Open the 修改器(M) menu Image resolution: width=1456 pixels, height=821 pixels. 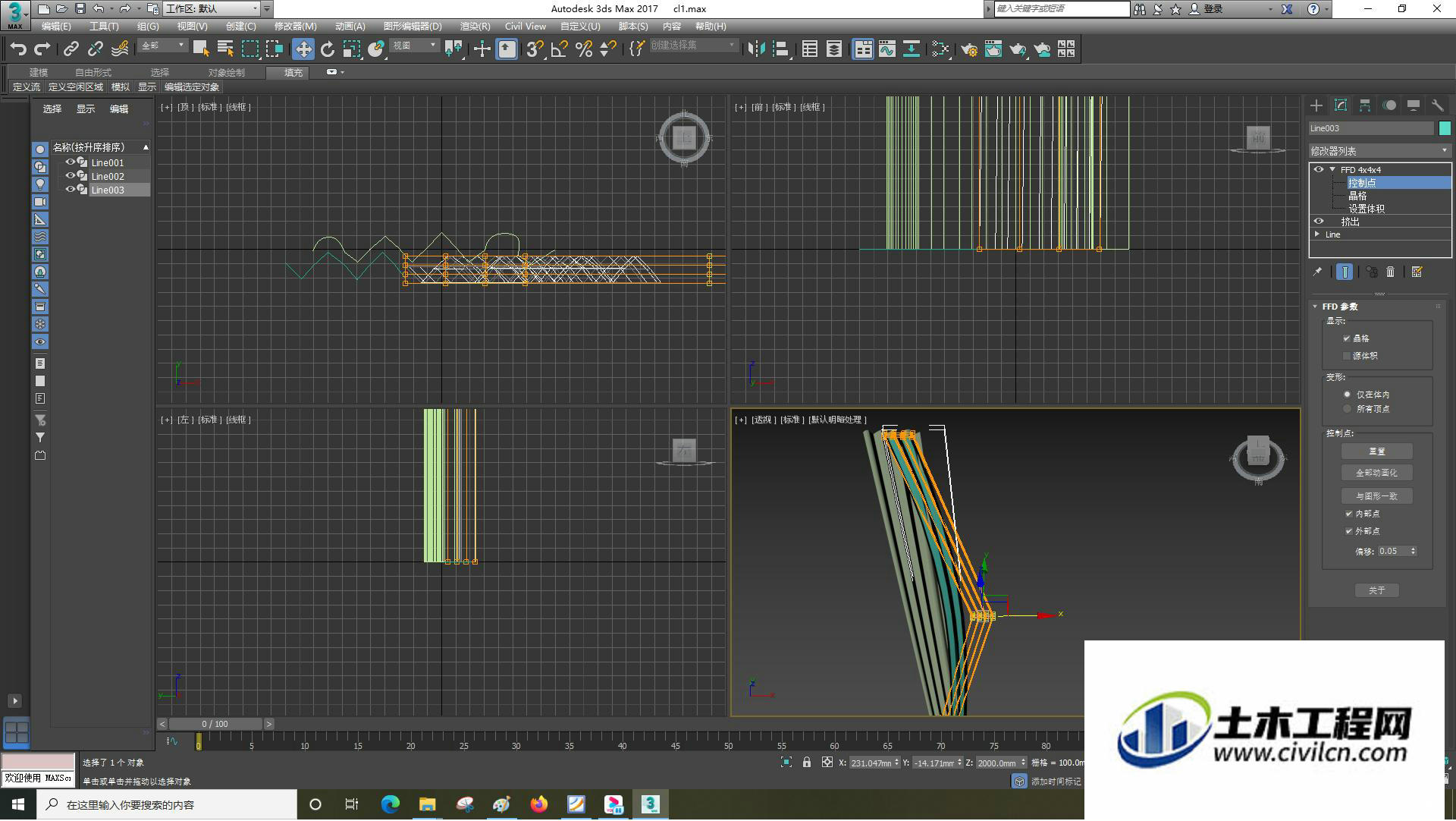pyautogui.click(x=295, y=27)
